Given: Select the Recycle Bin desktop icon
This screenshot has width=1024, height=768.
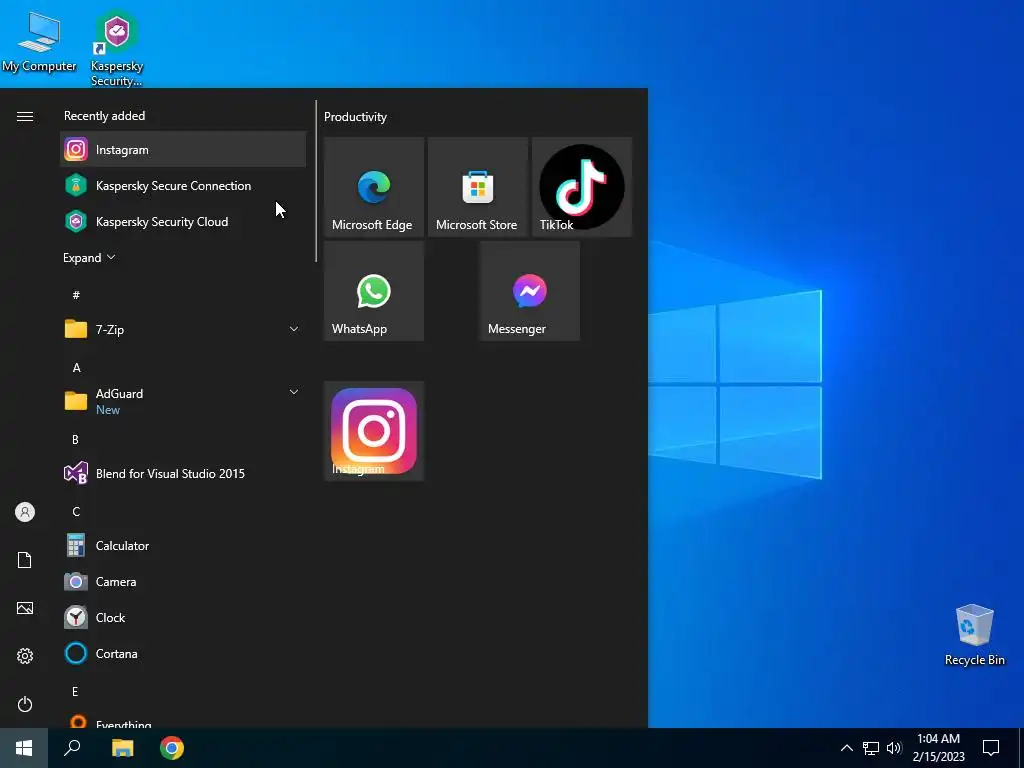Looking at the screenshot, I should [974, 635].
